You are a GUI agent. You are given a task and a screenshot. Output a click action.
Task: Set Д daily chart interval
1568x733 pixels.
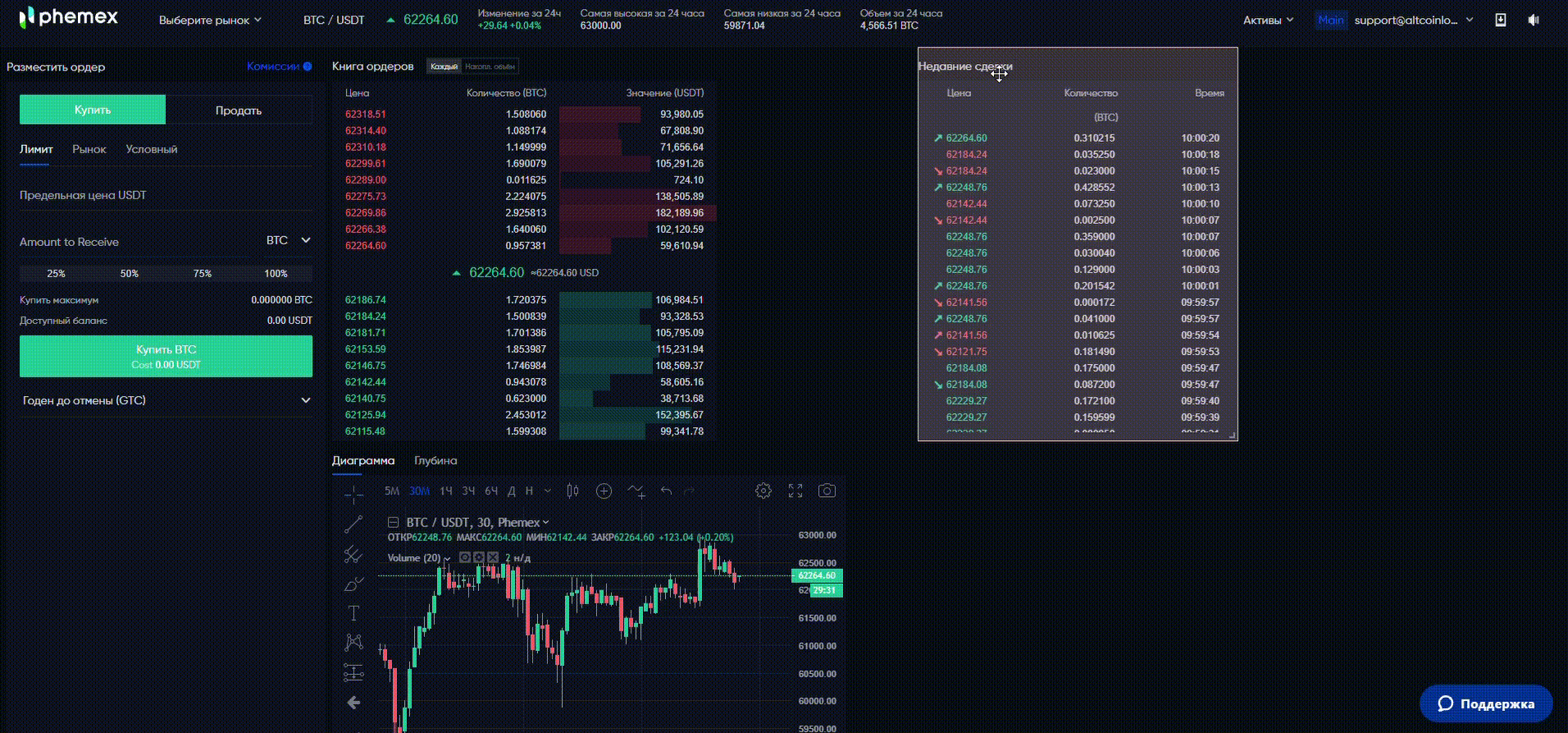[511, 491]
